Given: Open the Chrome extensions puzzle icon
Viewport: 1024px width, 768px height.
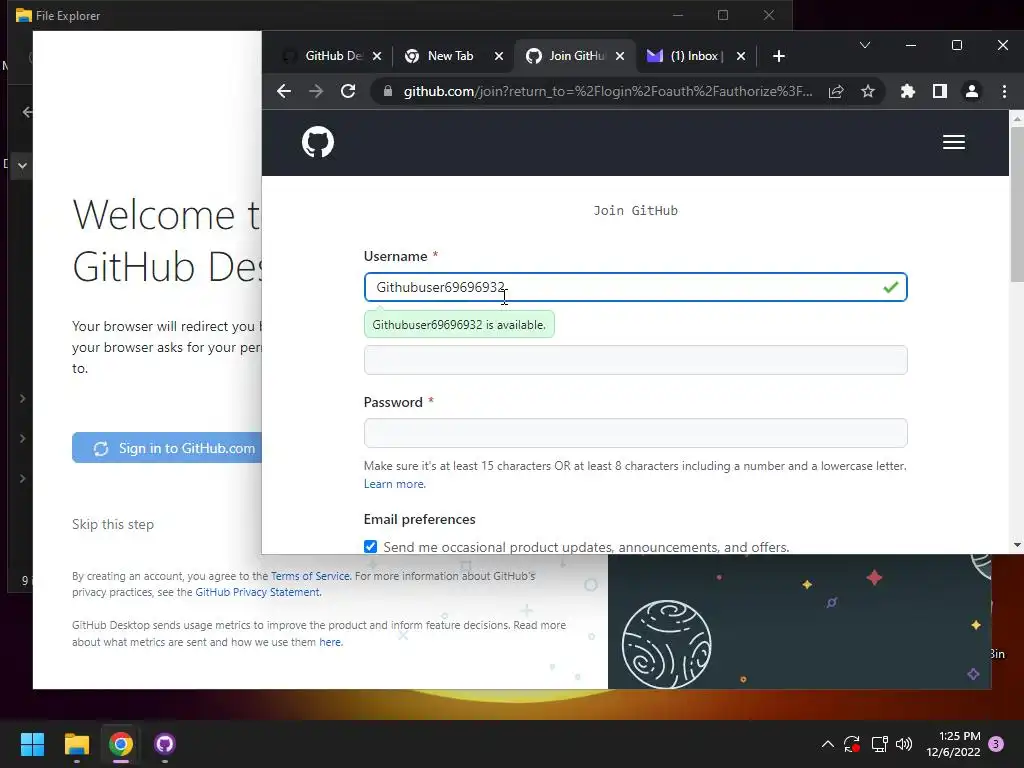Looking at the screenshot, I should point(908,91).
